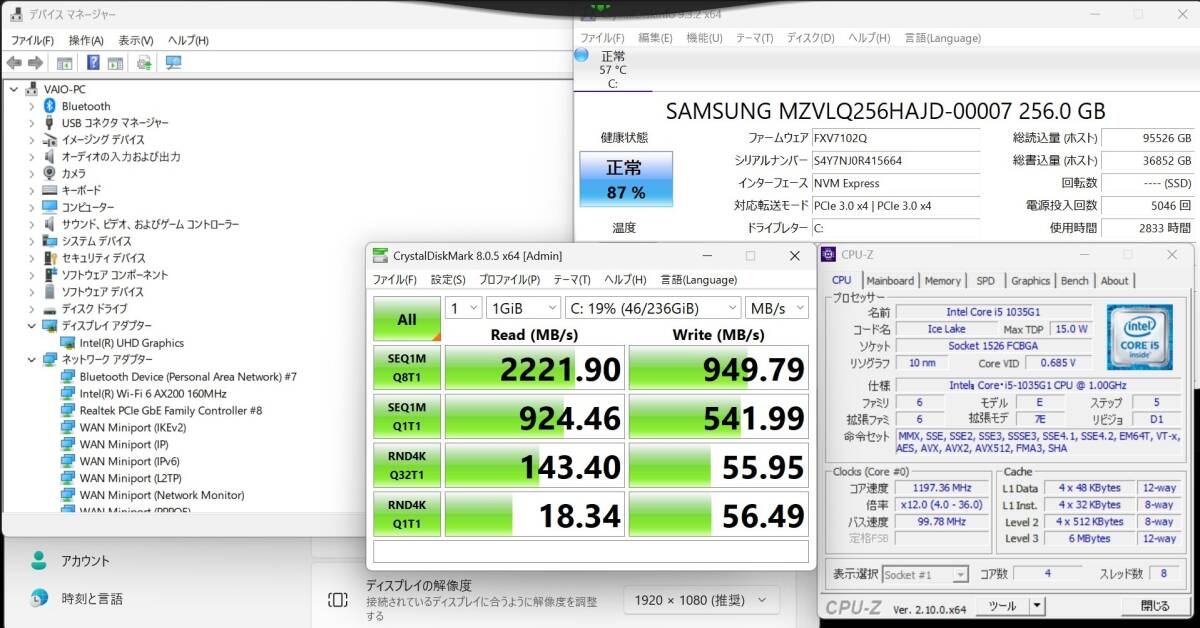Switch to the Mainboard tab in CPU-Z

(x=890, y=281)
